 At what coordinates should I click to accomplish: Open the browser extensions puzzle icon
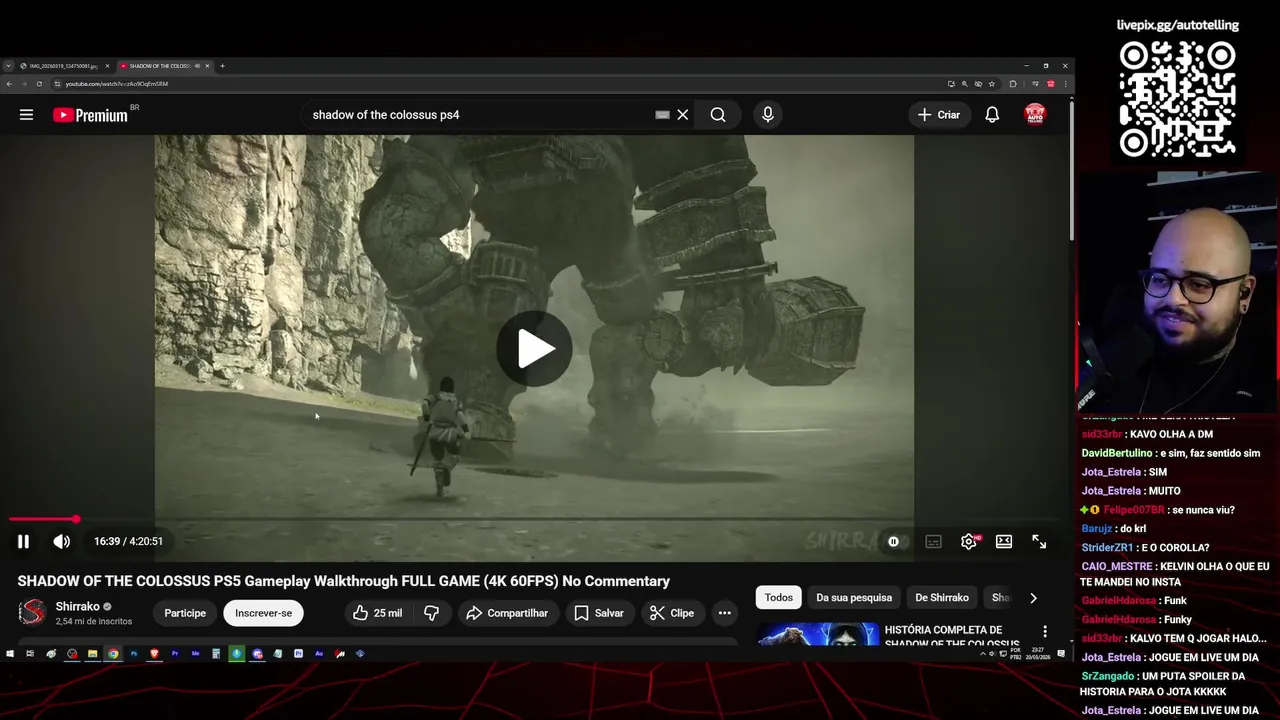1013,84
